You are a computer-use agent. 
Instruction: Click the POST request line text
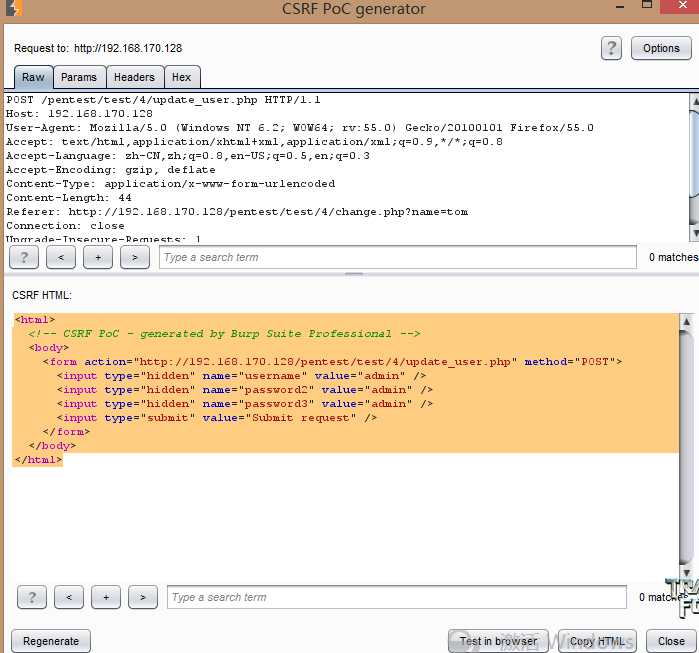coord(163,100)
